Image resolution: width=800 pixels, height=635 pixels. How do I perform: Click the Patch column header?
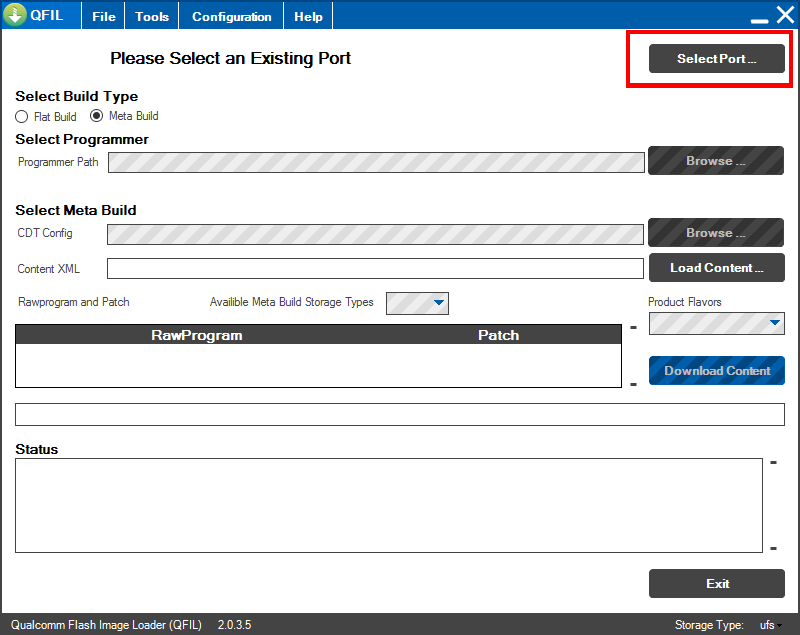click(498, 335)
